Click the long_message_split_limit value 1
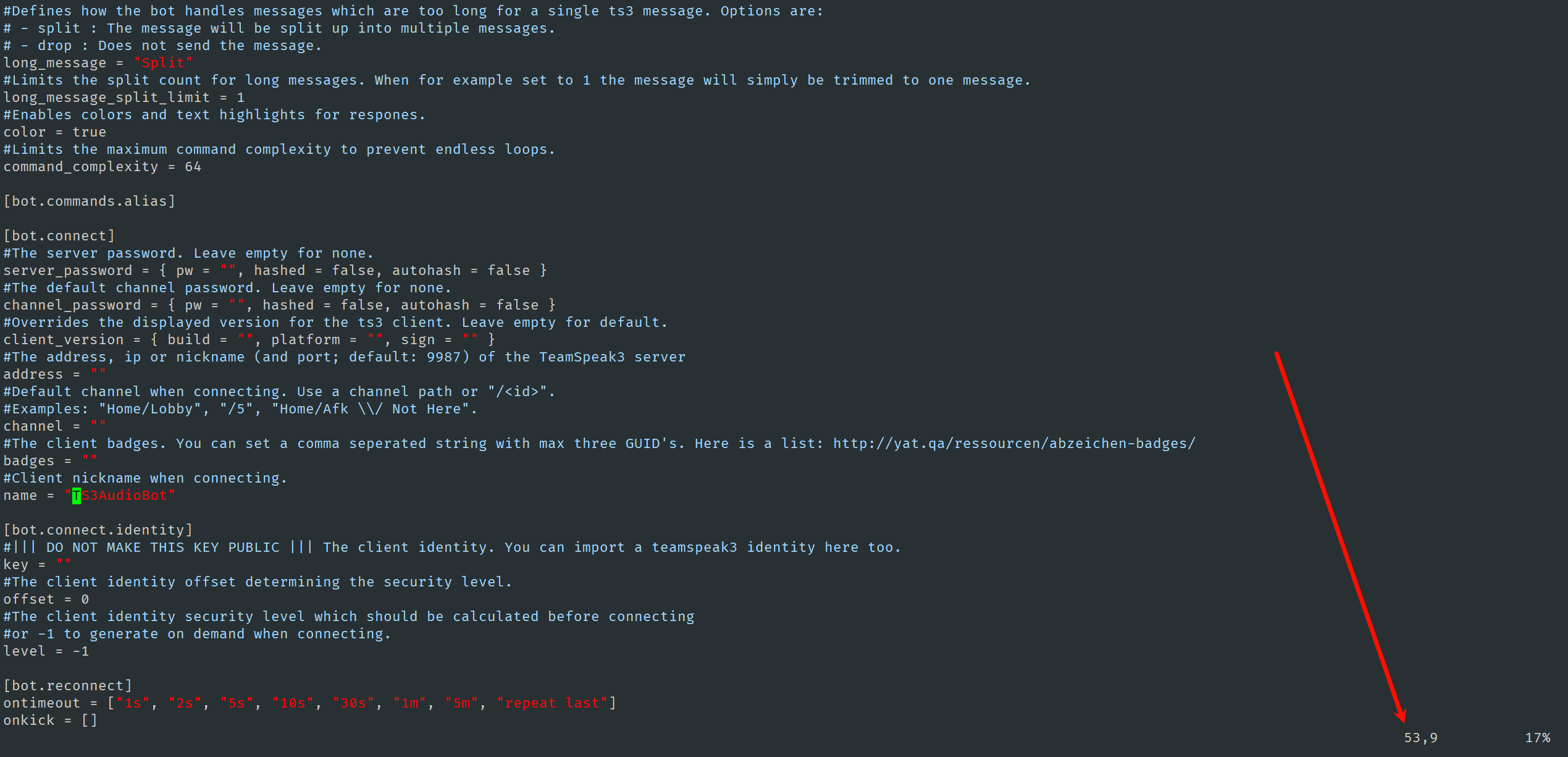 (x=241, y=98)
